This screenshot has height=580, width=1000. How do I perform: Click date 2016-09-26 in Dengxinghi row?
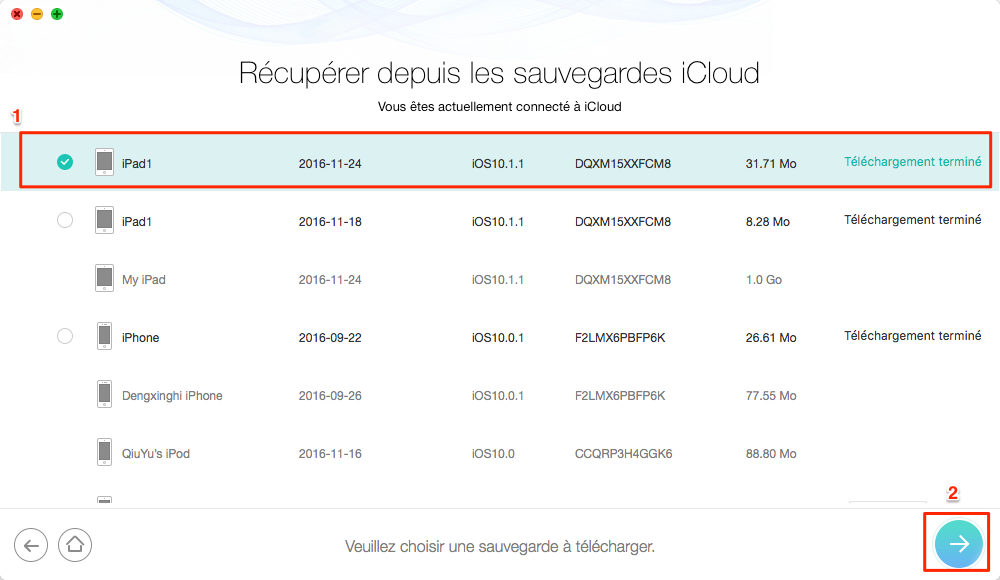[x=330, y=396]
